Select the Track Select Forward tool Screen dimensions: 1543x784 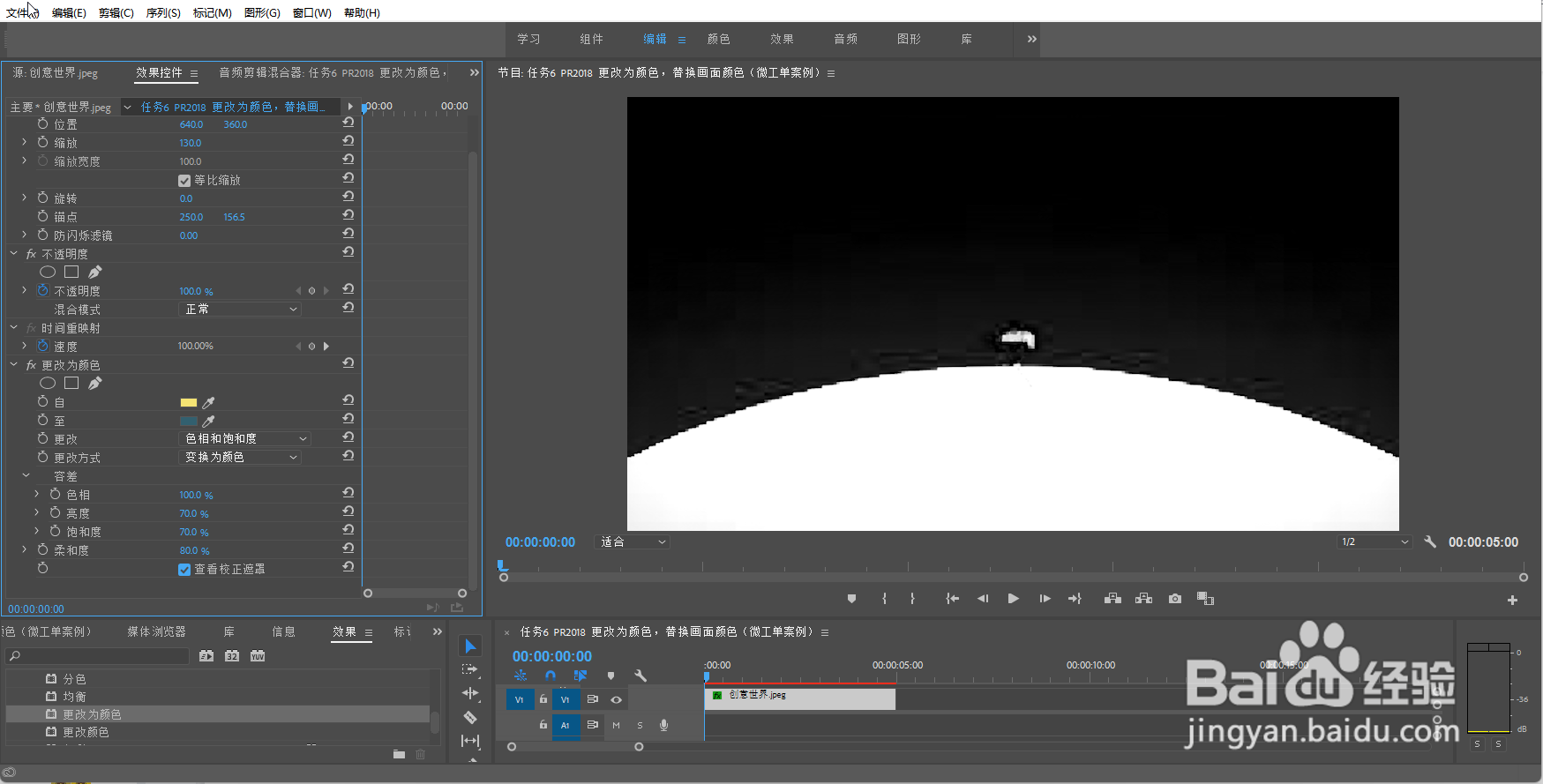pos(470,670)
